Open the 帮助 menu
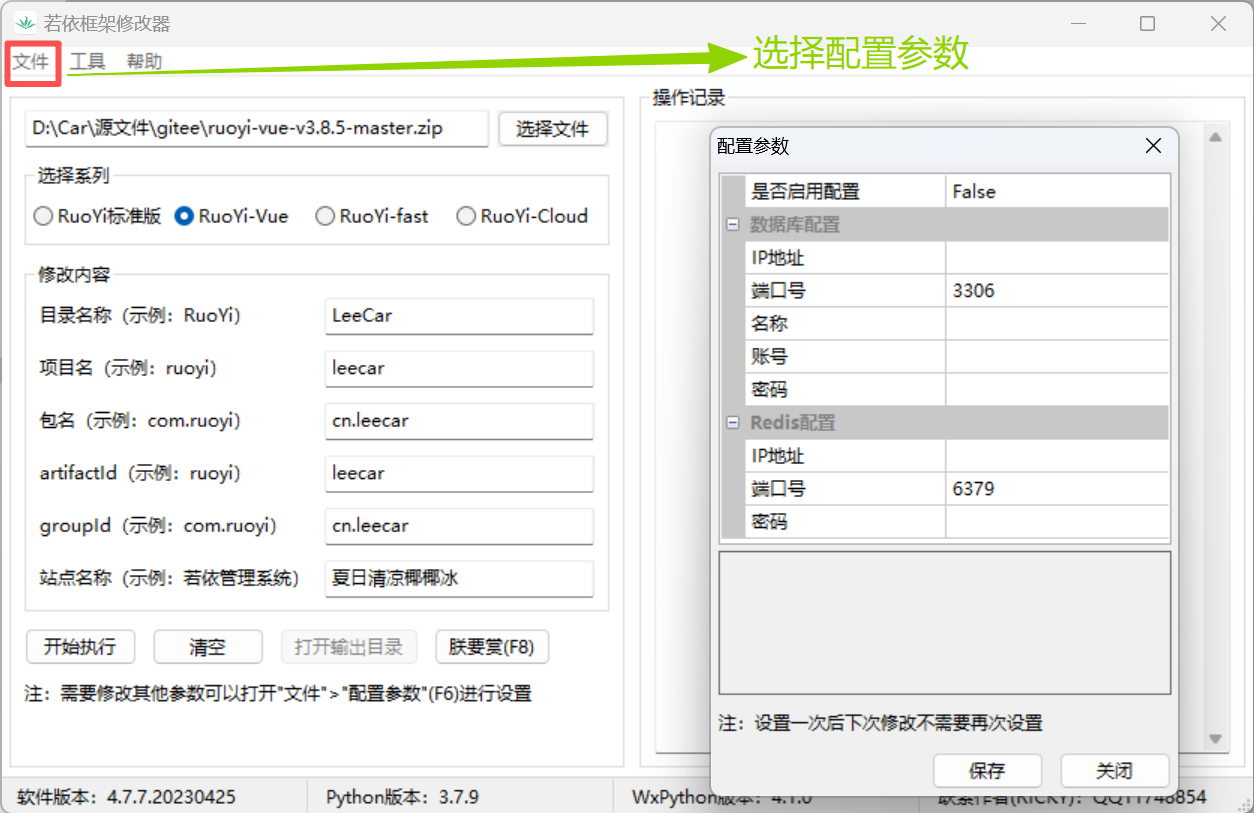 [x=144, y=62]
